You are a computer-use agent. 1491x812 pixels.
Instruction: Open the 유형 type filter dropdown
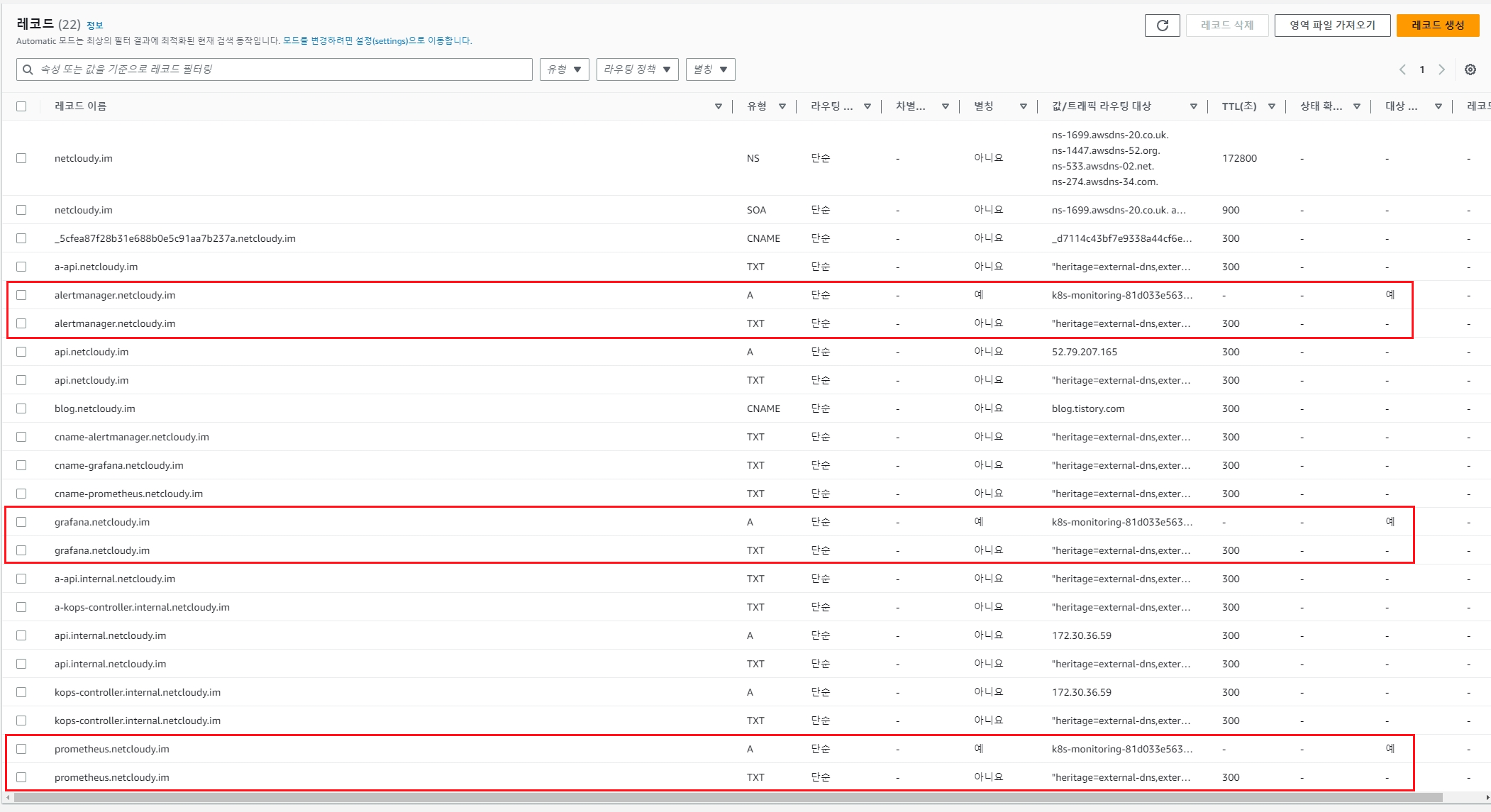[564, 69]
